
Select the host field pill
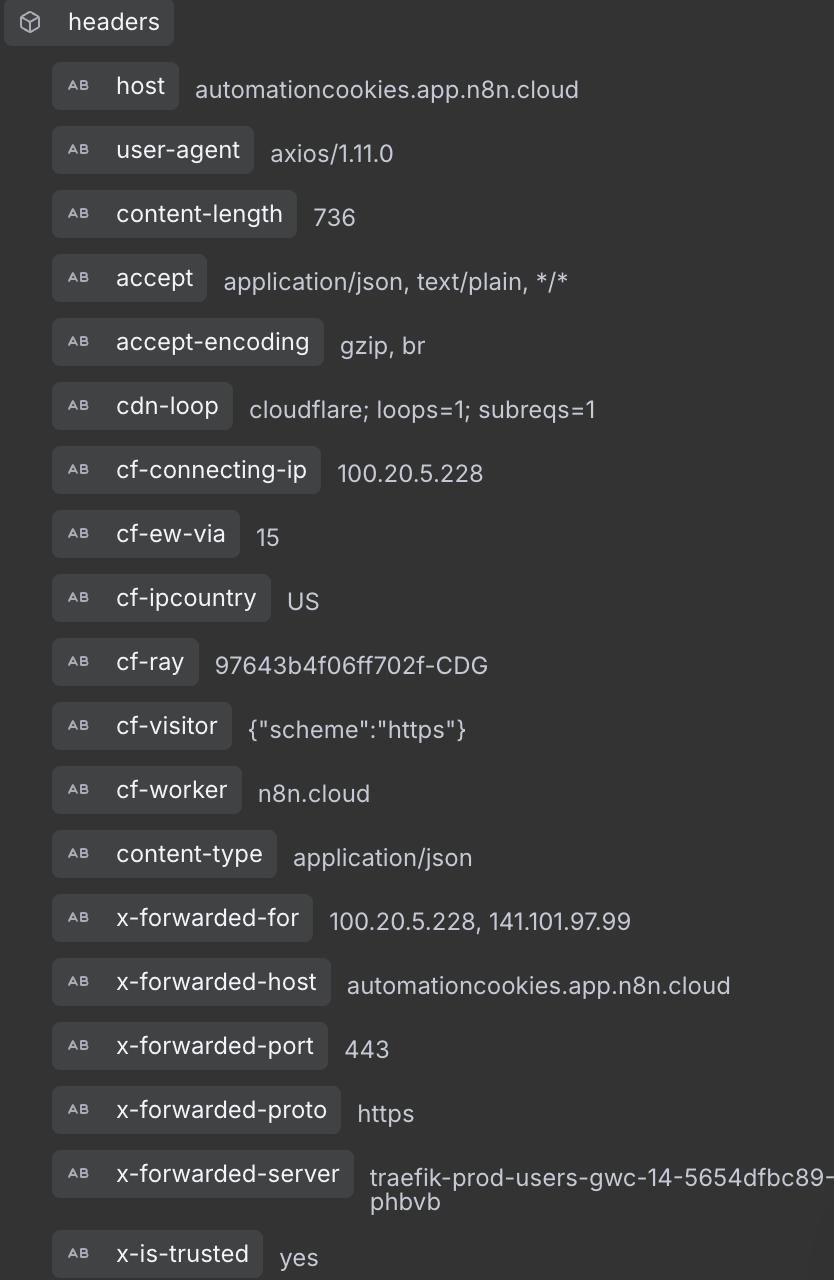point(114,86)
